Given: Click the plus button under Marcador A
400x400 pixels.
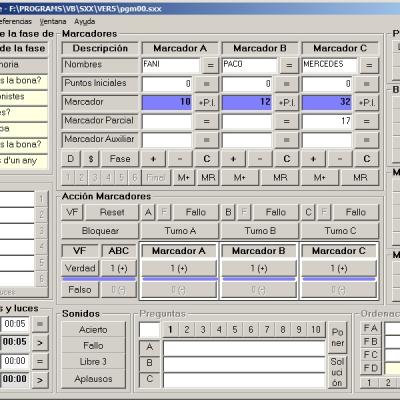Looking at the screenshot, I should coord(153,159).
